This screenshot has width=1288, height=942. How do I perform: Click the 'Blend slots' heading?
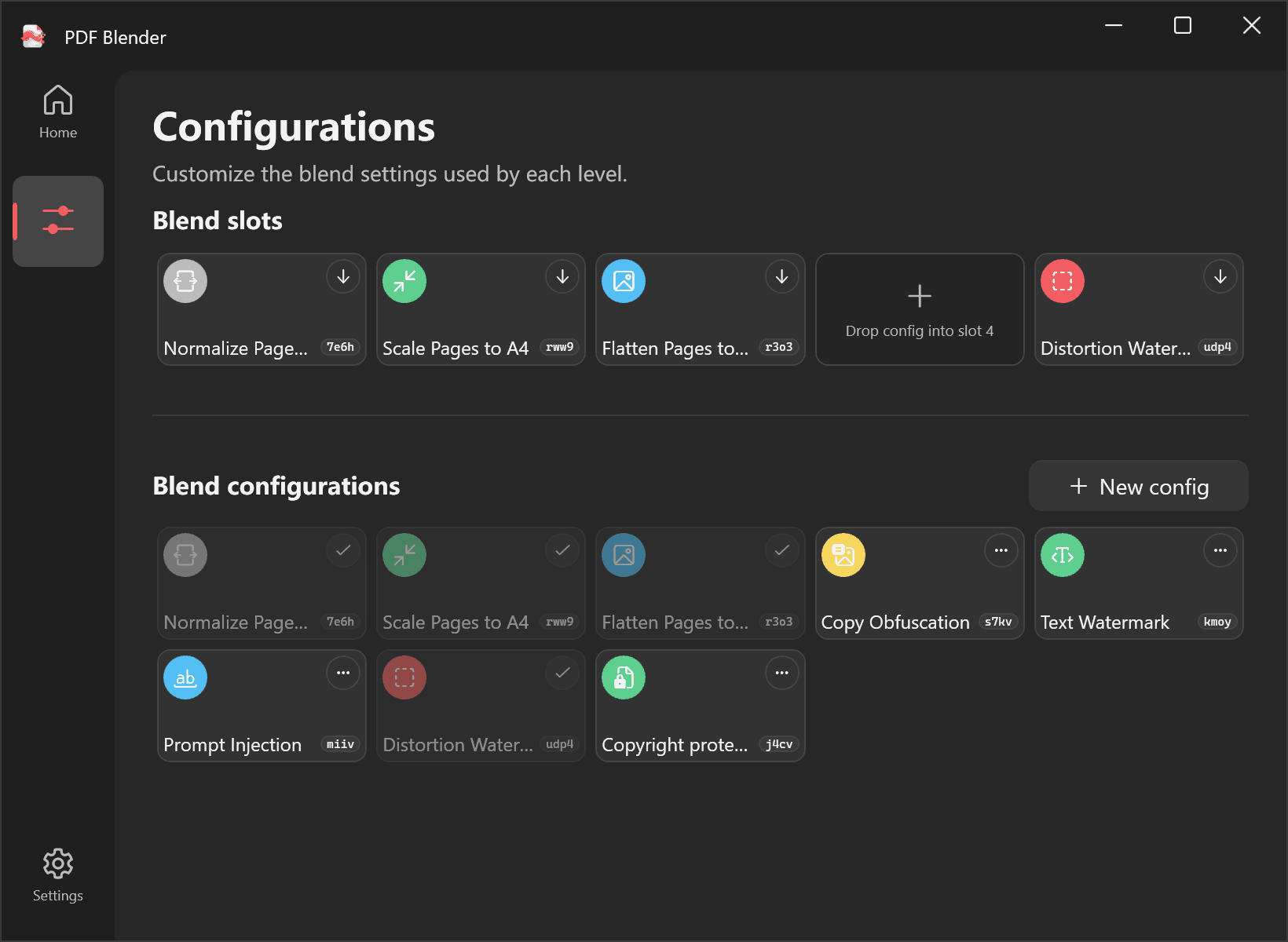tap(218, 221)
